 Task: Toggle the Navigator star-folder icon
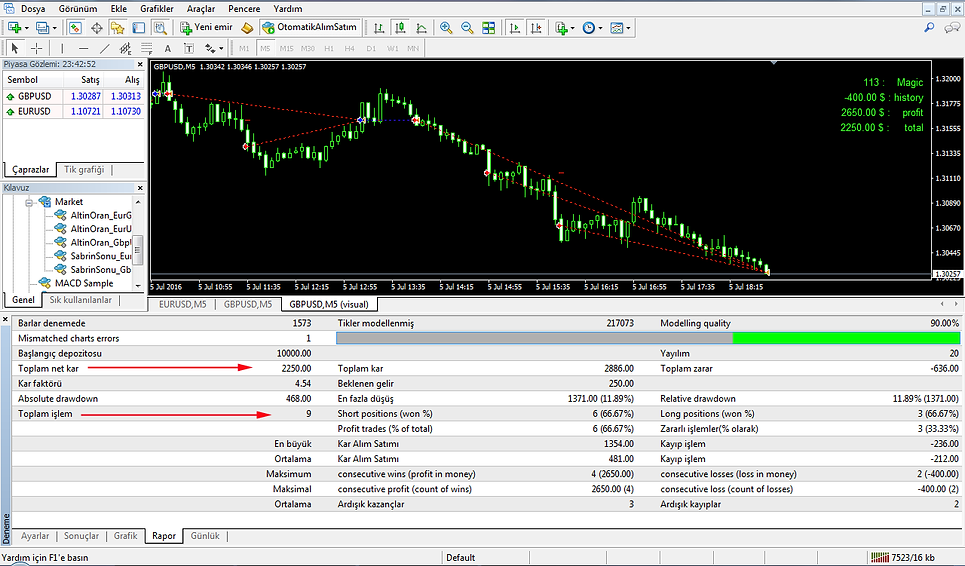click(118, 28)
